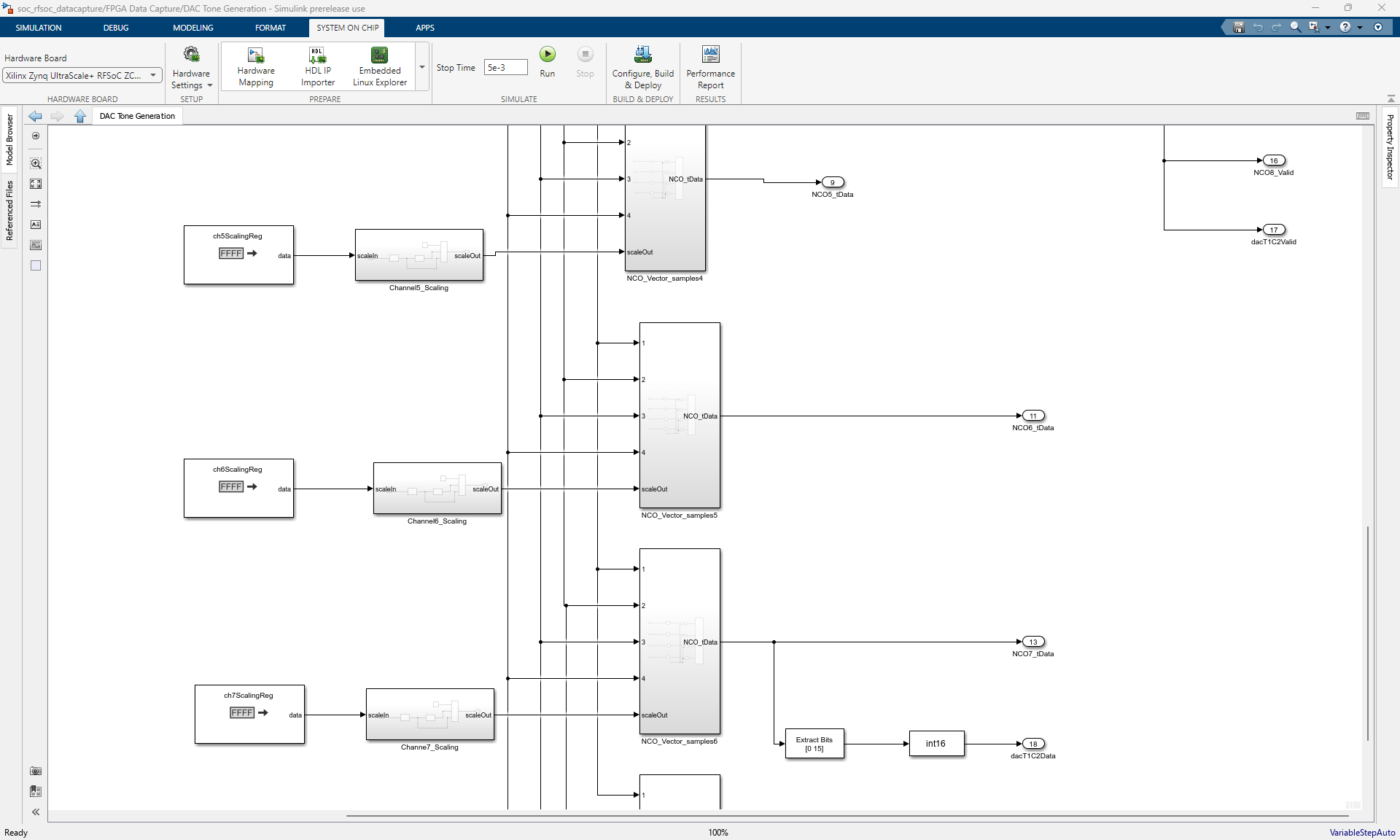1400x840 pixels.
Task: Launch the HDL IP Importer
Action: tap(317, 66)
